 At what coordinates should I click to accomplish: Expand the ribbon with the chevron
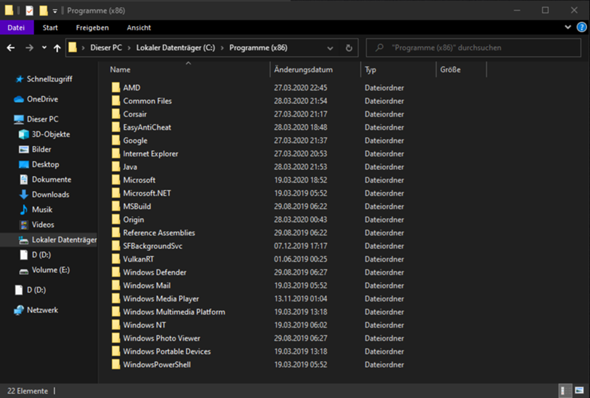tap(568, 27)
